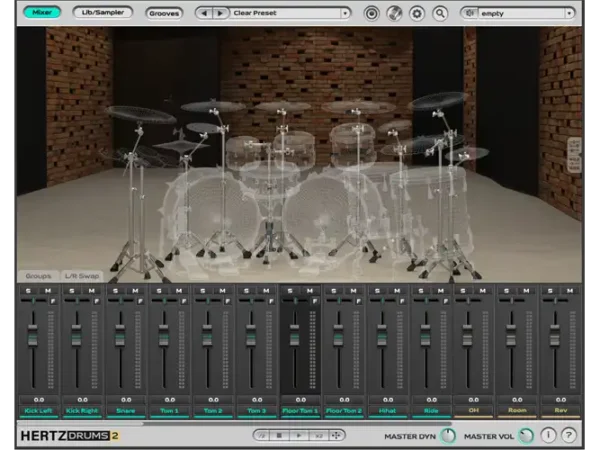
Task: Switch to the Lib/Sampler tab
Action: (x=103, y=12)
